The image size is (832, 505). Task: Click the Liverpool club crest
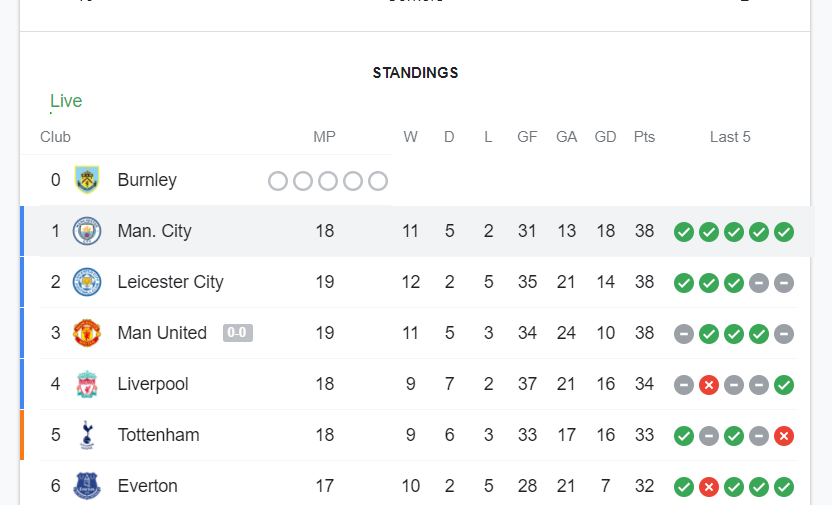tap(87, 384)
